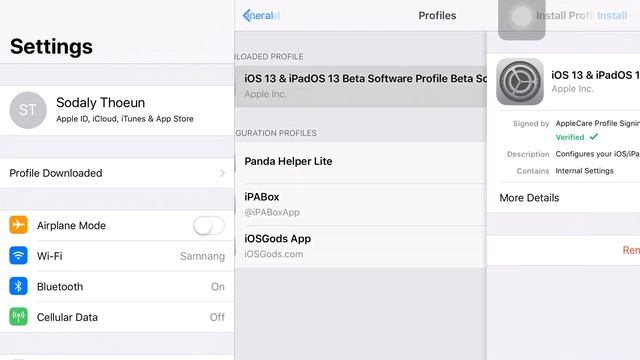Open Bluetooth settings row label
640x360 pixels.
pos(60,287)
